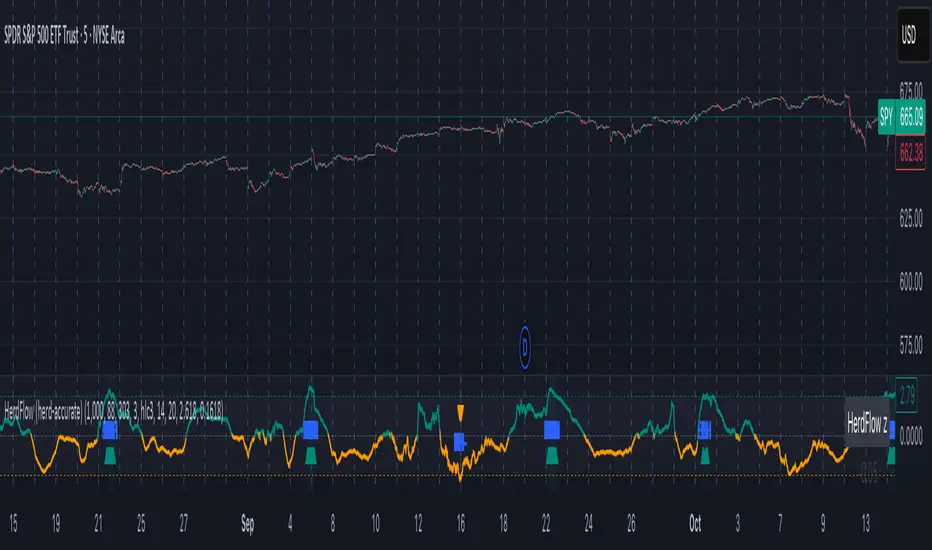Click date 13 on the time axis
The image size is (932, 550).
pyautogui.click(x=865, y=524)
